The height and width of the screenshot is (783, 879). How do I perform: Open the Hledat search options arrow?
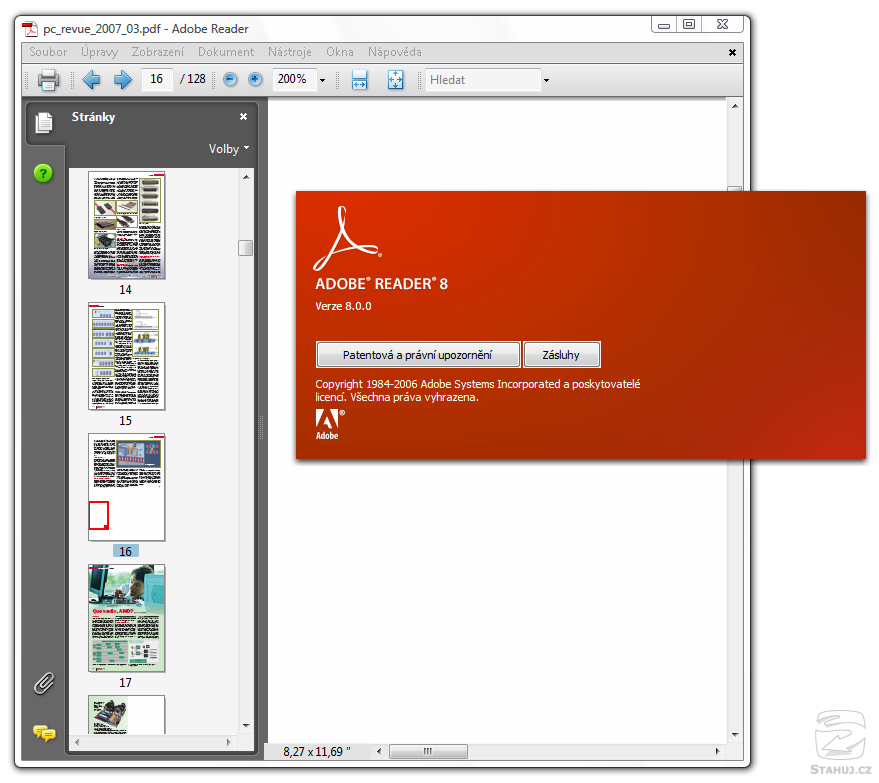coord(546,80)
